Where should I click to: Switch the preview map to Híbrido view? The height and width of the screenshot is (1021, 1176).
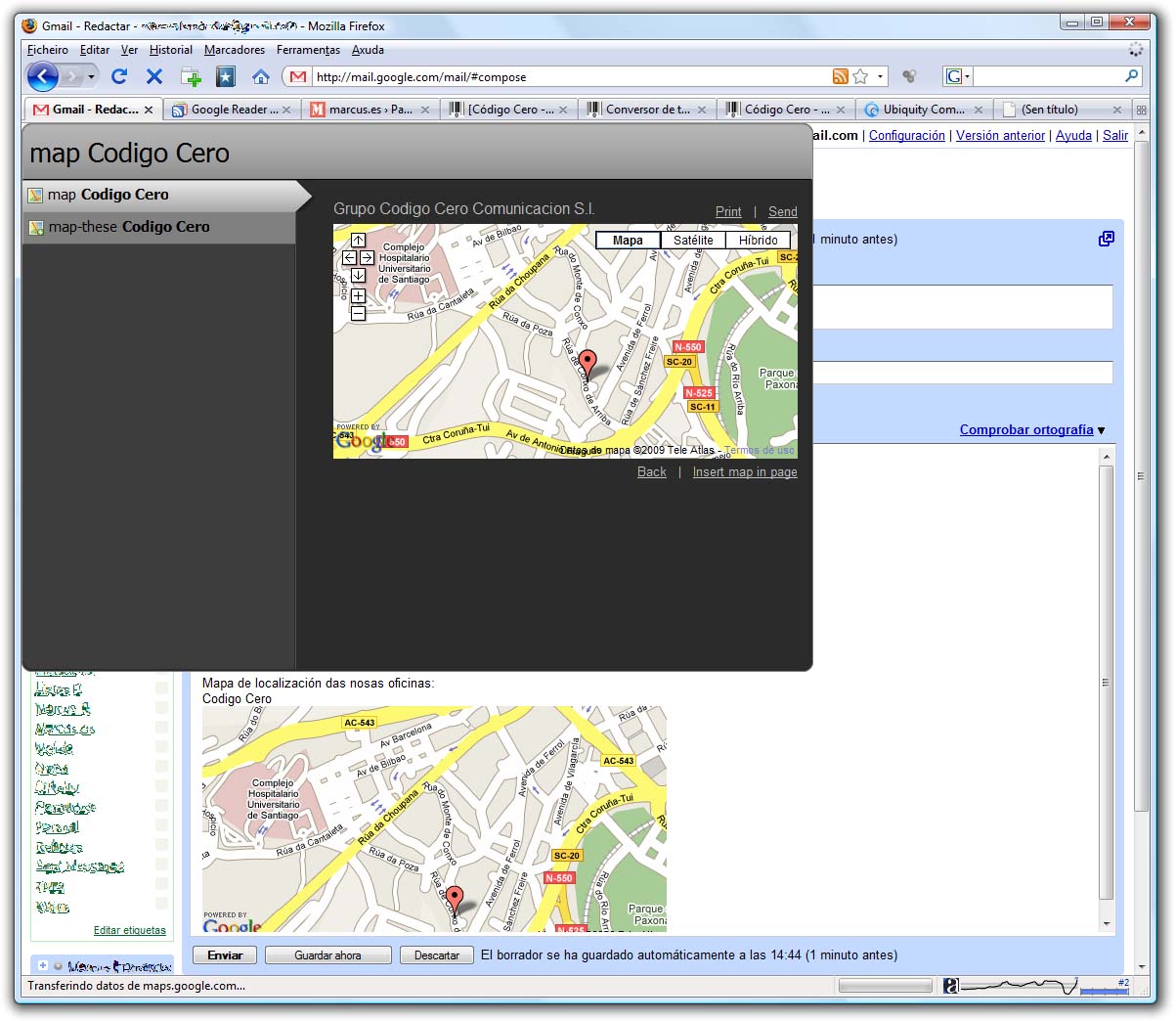pos(759,240)
